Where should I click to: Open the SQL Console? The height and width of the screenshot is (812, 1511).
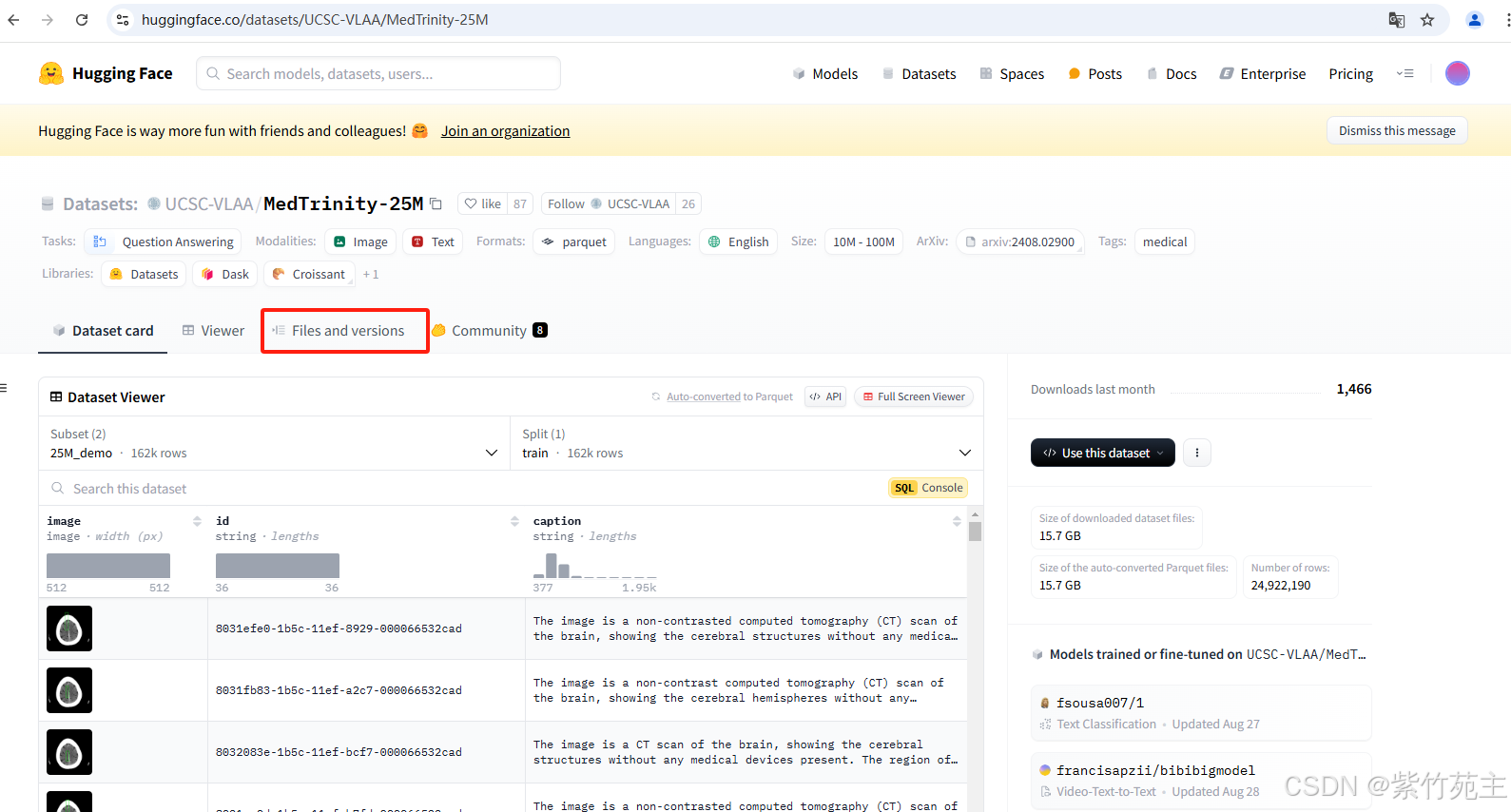(x=928, y=488)
